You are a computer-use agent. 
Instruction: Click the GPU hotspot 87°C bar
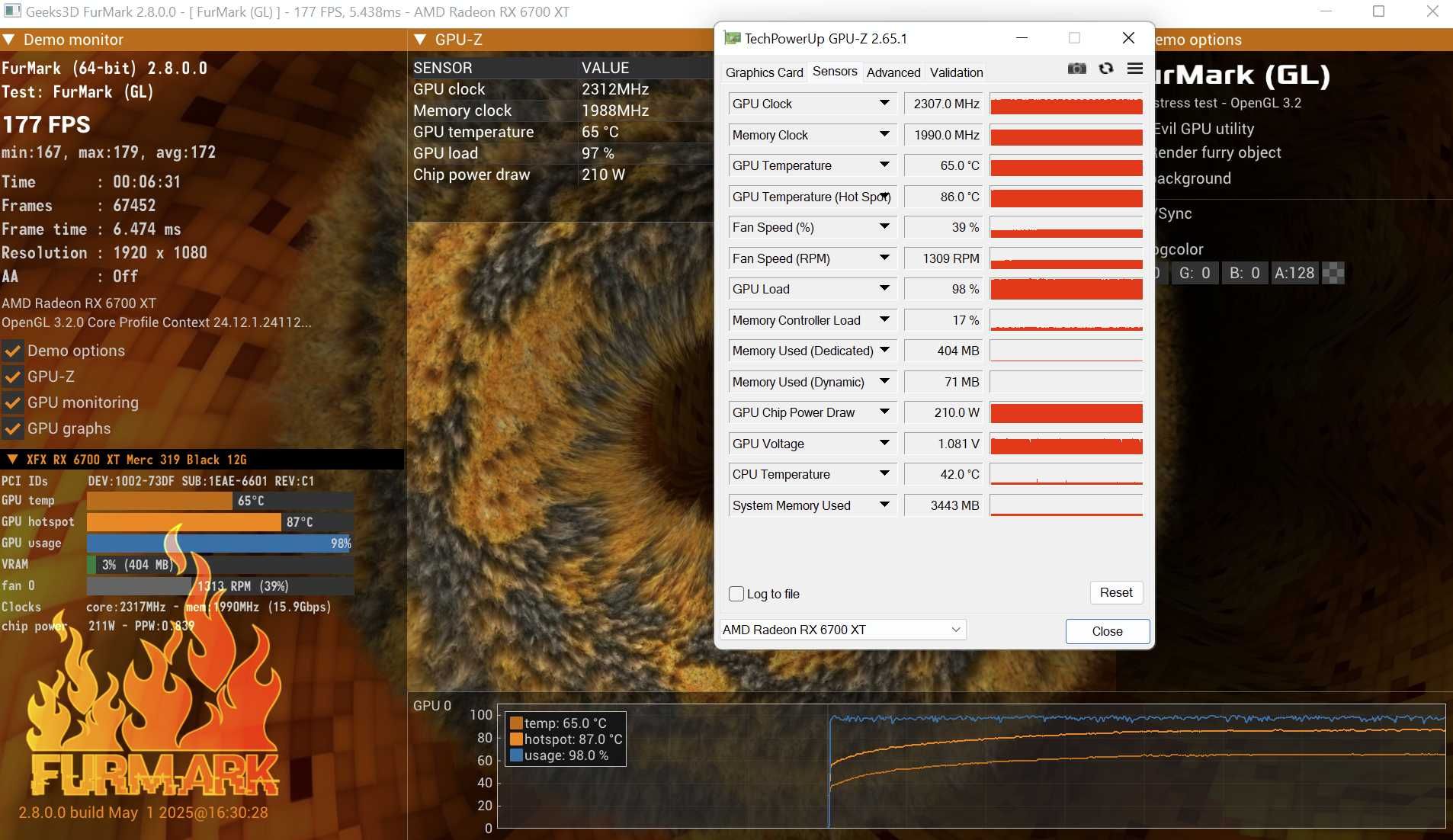click(220, 522)
